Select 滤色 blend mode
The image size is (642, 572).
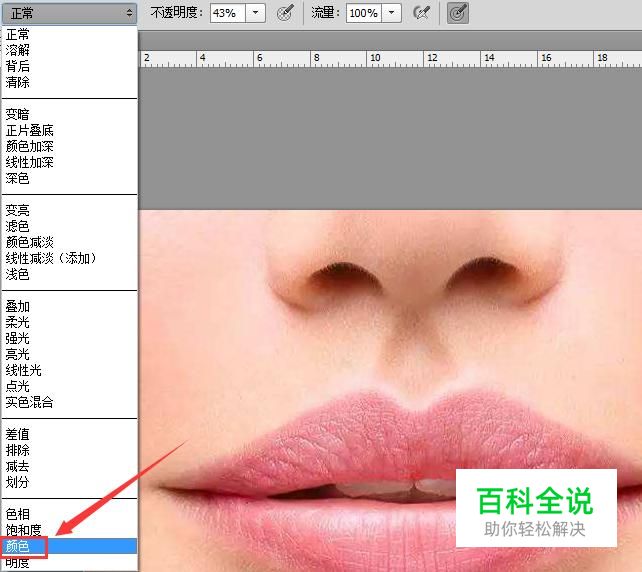tap(69, 226)
